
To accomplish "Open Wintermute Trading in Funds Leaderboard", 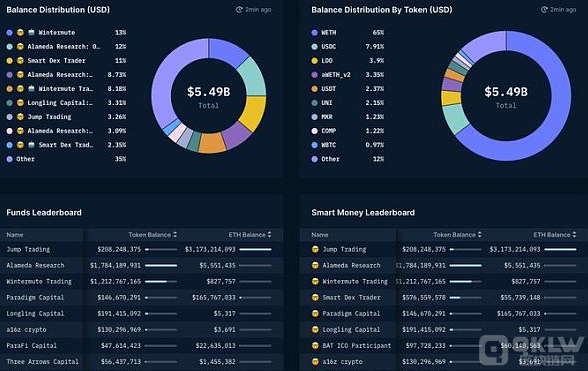I will [39, 281].
